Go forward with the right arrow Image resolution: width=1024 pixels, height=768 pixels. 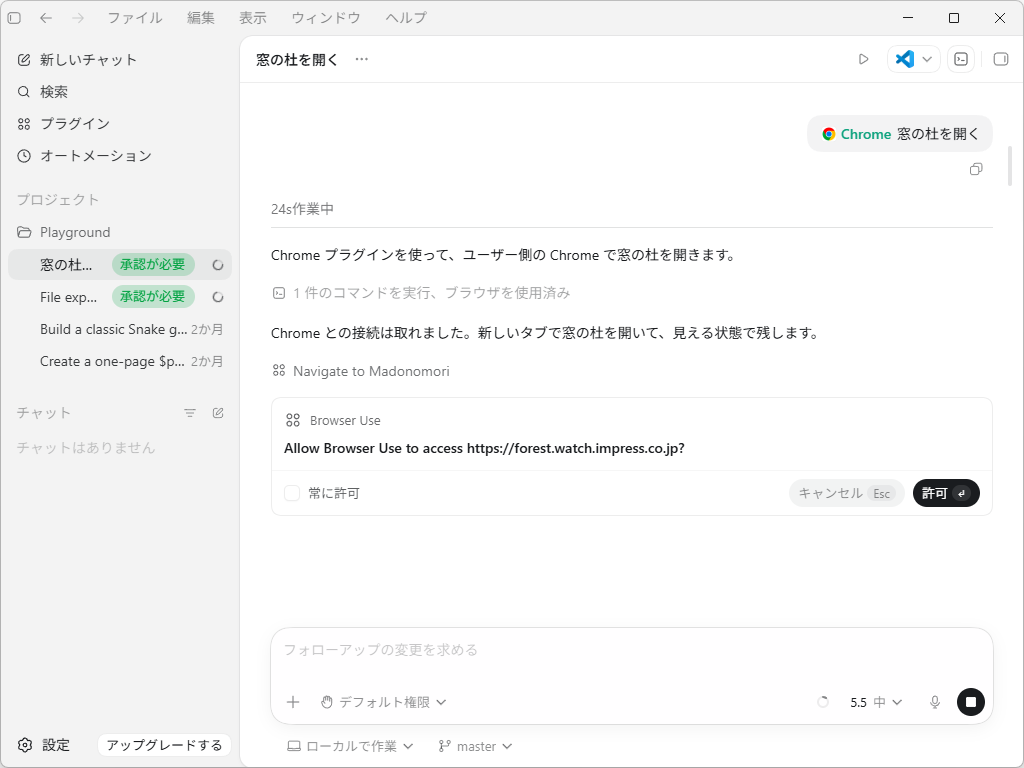tap(78, 18)
